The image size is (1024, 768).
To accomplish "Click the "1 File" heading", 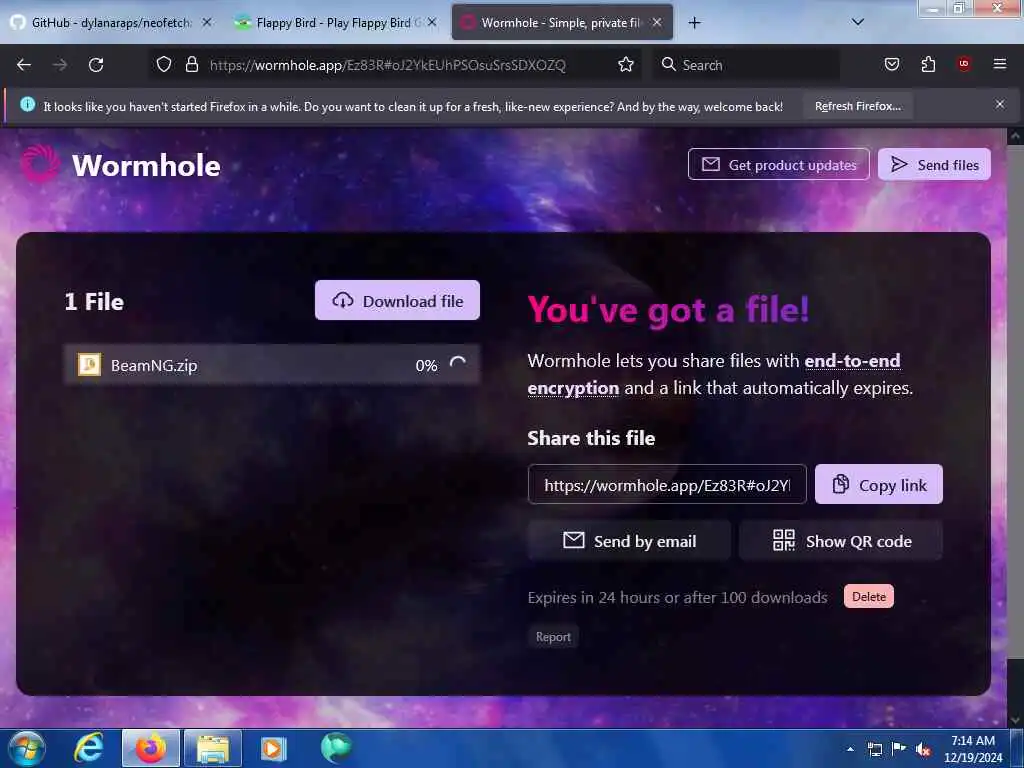I will click(94, 302).
